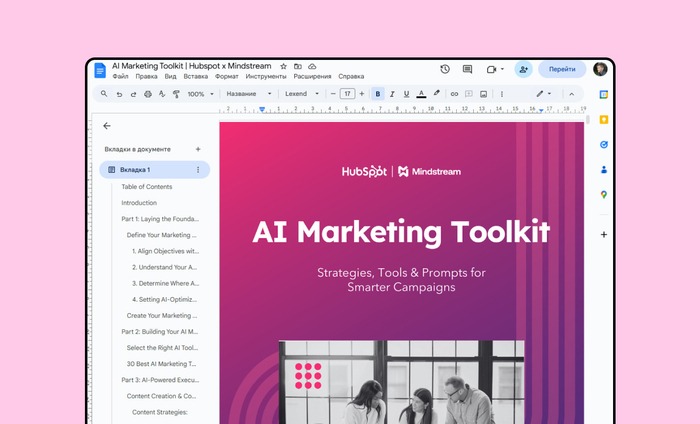Click the font size field showing 17
700x424 pixels.
(347, 94)
